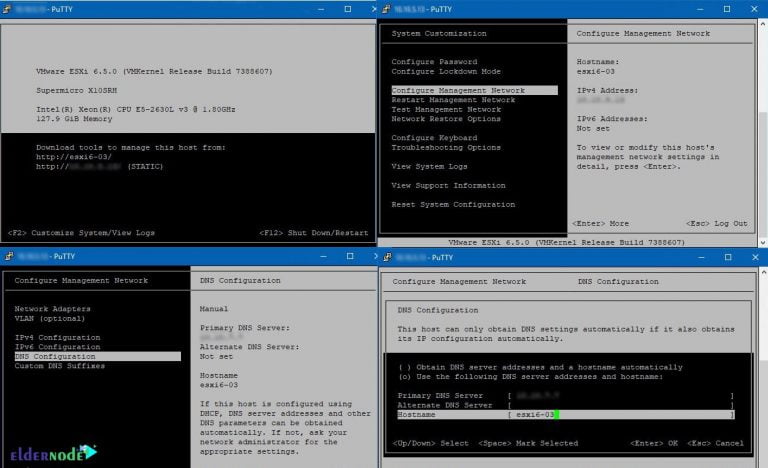Click 'VMware ESXi 6.5.0' line in top-left window
The height and width of the screenshot is (468, 768).
154,72
